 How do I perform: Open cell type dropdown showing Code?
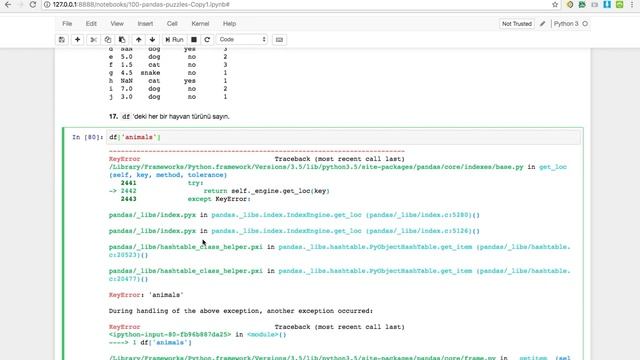(242, 40)
